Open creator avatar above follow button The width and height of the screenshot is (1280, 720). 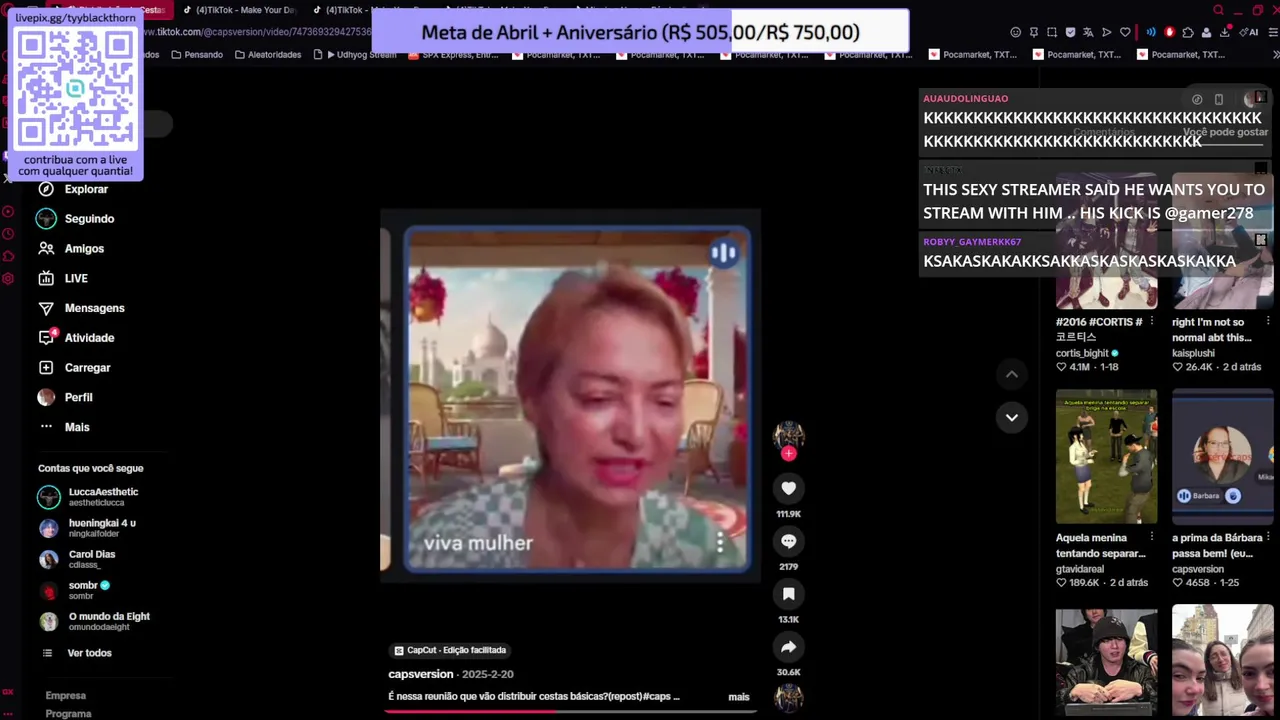[788, 434]
